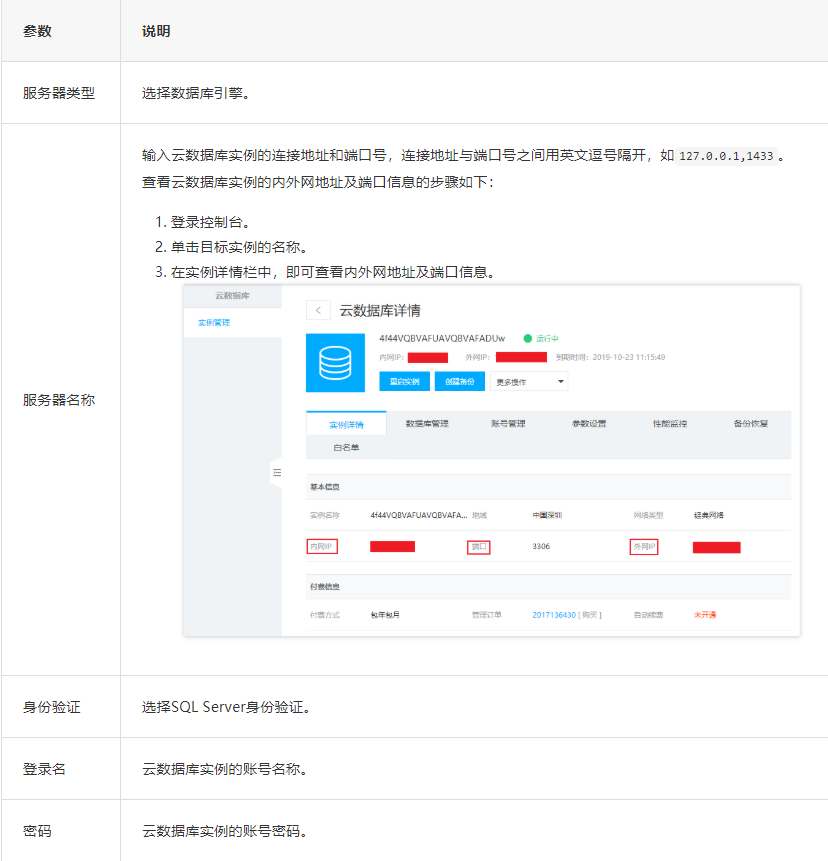This screenshot has height=861, width=828.
Task: Switch to the 白名单 tab
Action: (x=346, y=447)
